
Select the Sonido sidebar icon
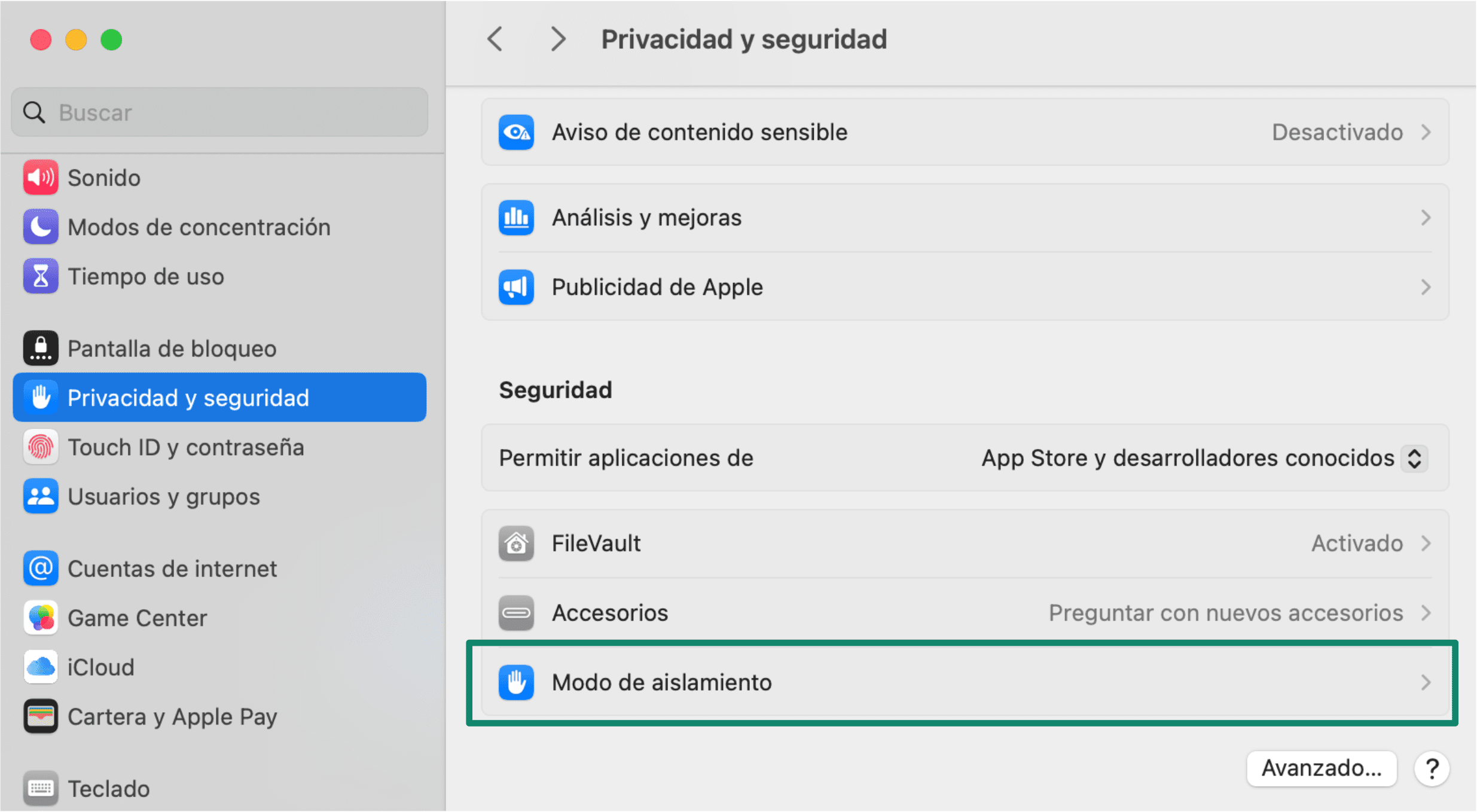point(41,177)
